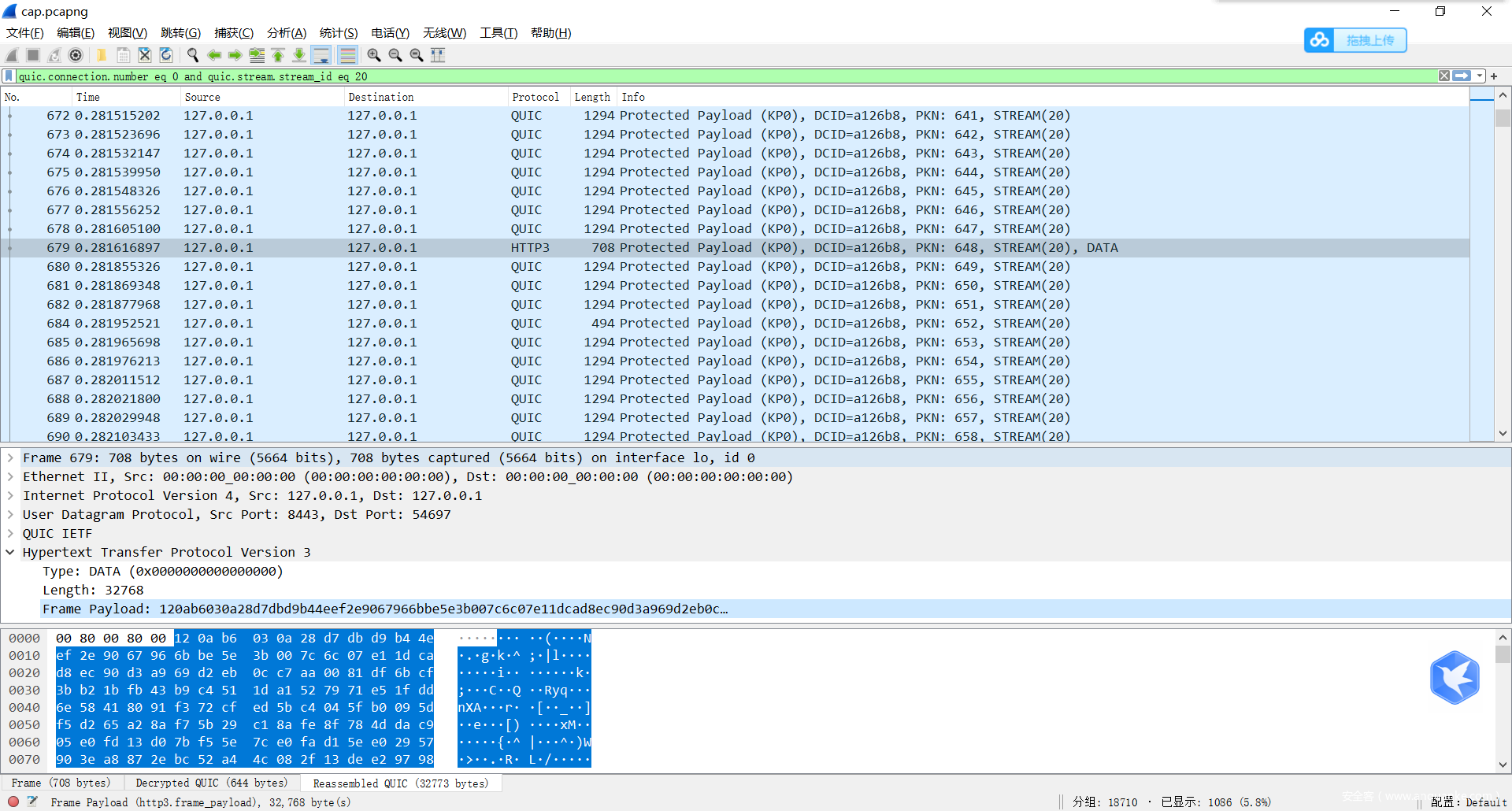Expand the QUIC IETF tree node
This screenshot has width=1512, height=811.
[10, 534]
